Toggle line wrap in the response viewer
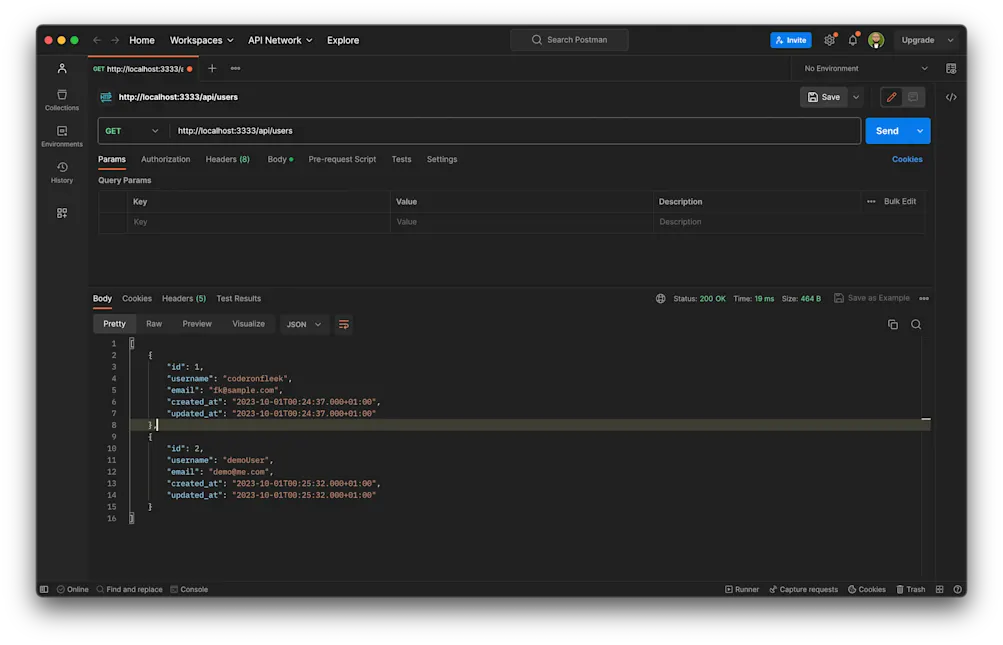This screenshot has width=1003, height=645. [344, 324]
